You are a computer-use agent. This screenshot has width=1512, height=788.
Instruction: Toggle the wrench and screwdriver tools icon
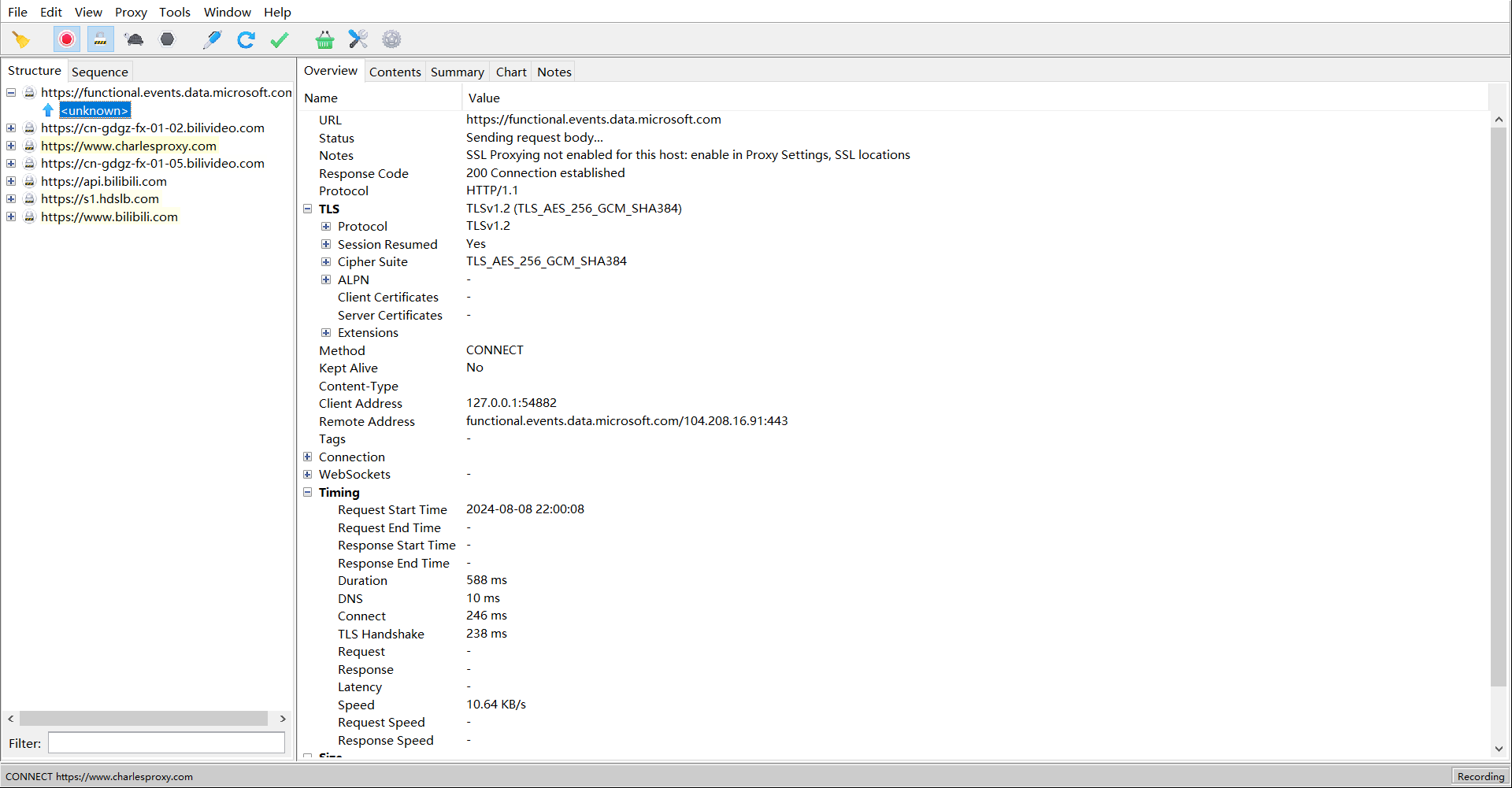(x=358, y=39)
